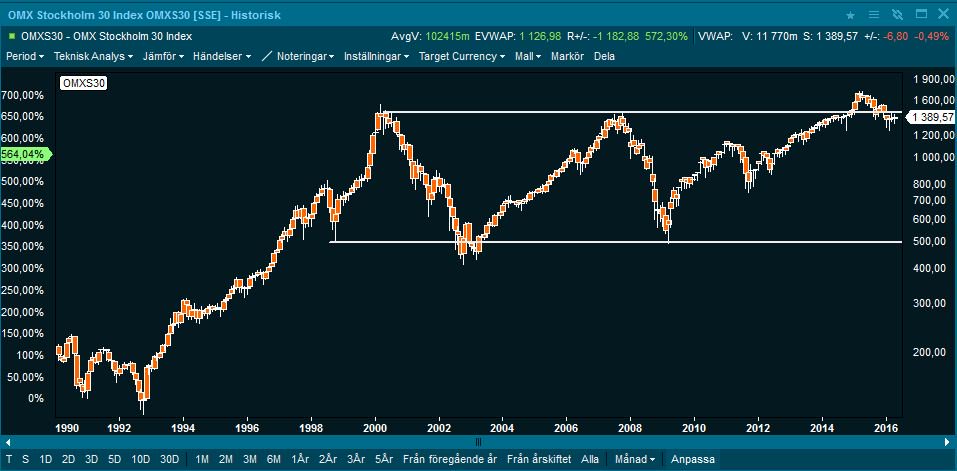Click the OMXS30 - OMX Stockholm 30 Index name
This screenshot has height=471, width=957.
[106, 36]
